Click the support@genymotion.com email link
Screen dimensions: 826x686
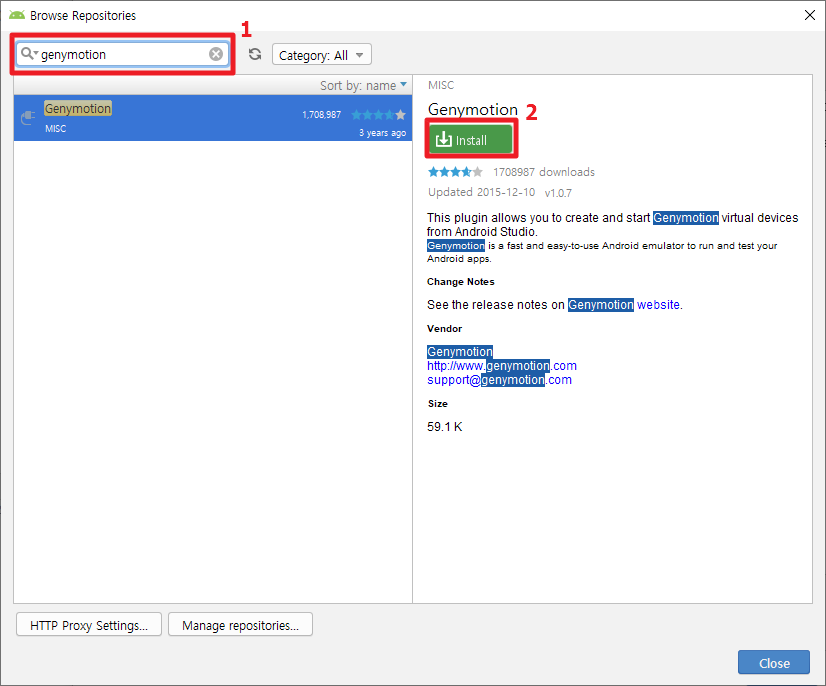(x=499, y=380)
